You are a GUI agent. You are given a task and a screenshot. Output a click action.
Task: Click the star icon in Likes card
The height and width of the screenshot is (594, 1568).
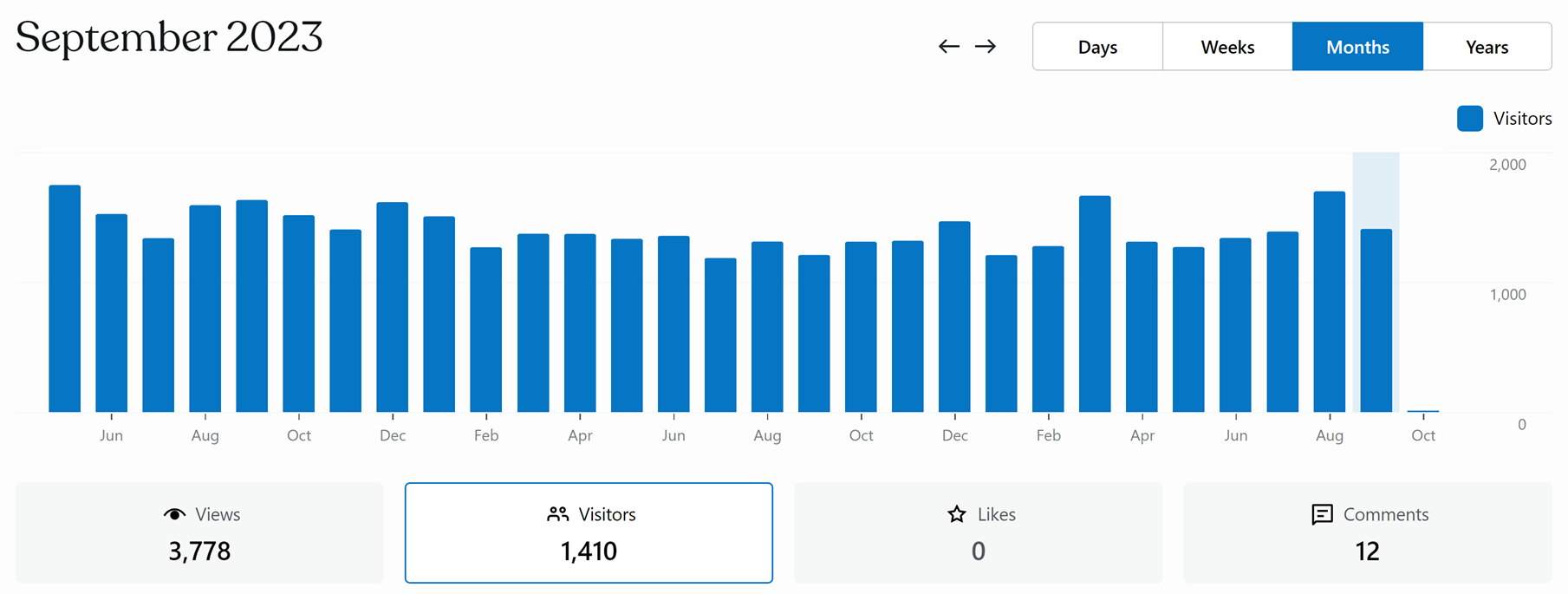point(957,514)
